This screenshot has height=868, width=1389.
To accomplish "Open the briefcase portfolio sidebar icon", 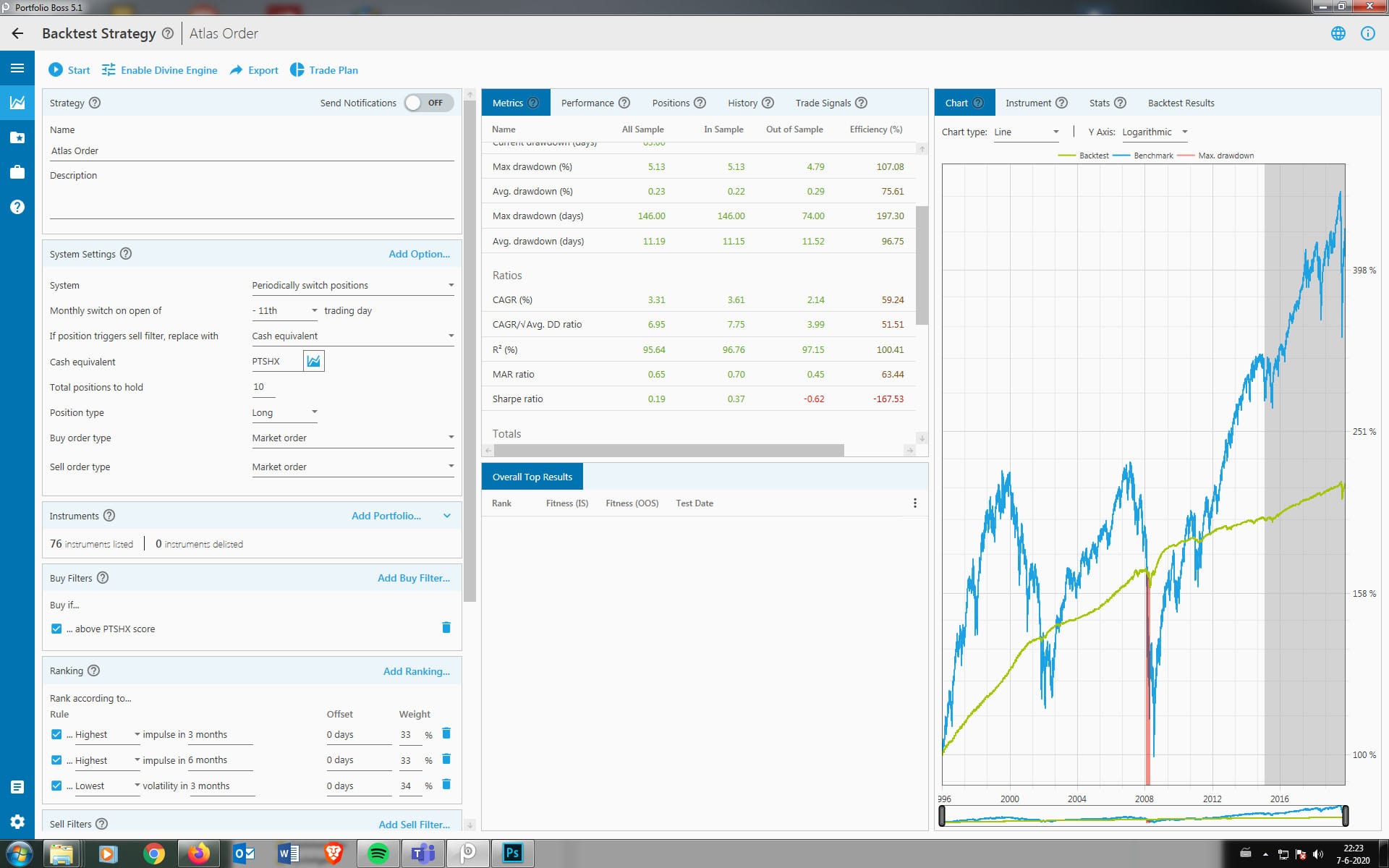I will tap(17, 172).
